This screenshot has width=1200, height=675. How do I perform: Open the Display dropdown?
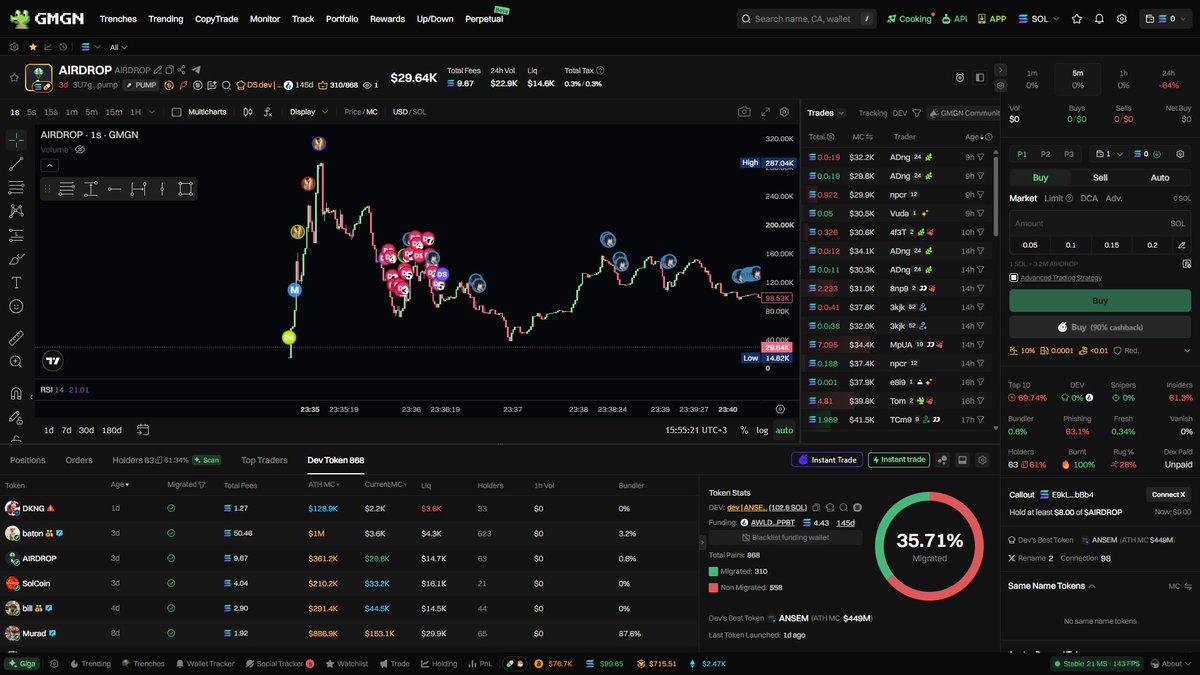click(x=308, y=112)
